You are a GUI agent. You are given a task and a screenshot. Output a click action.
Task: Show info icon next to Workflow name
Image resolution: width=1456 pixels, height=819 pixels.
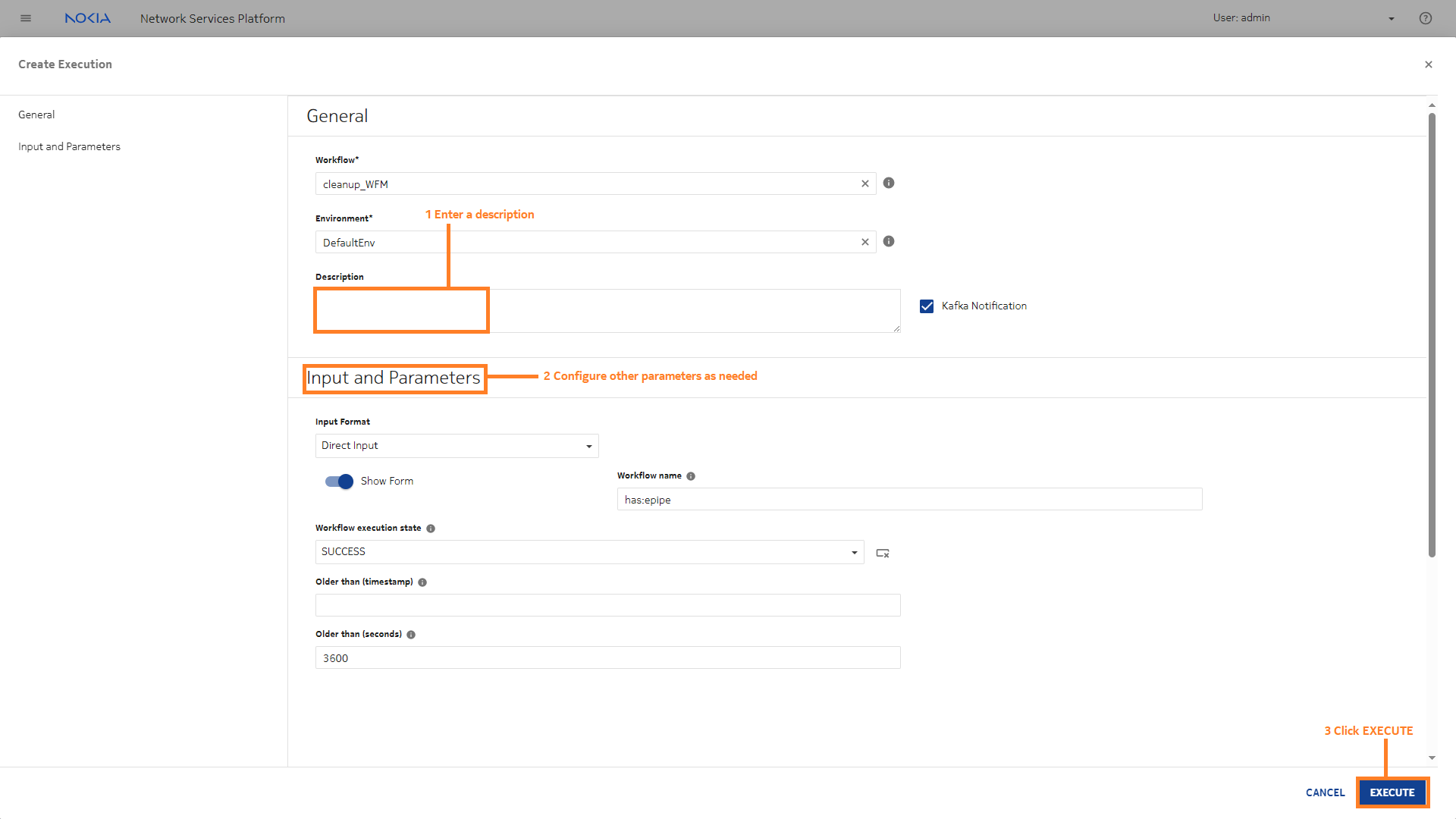691,476
